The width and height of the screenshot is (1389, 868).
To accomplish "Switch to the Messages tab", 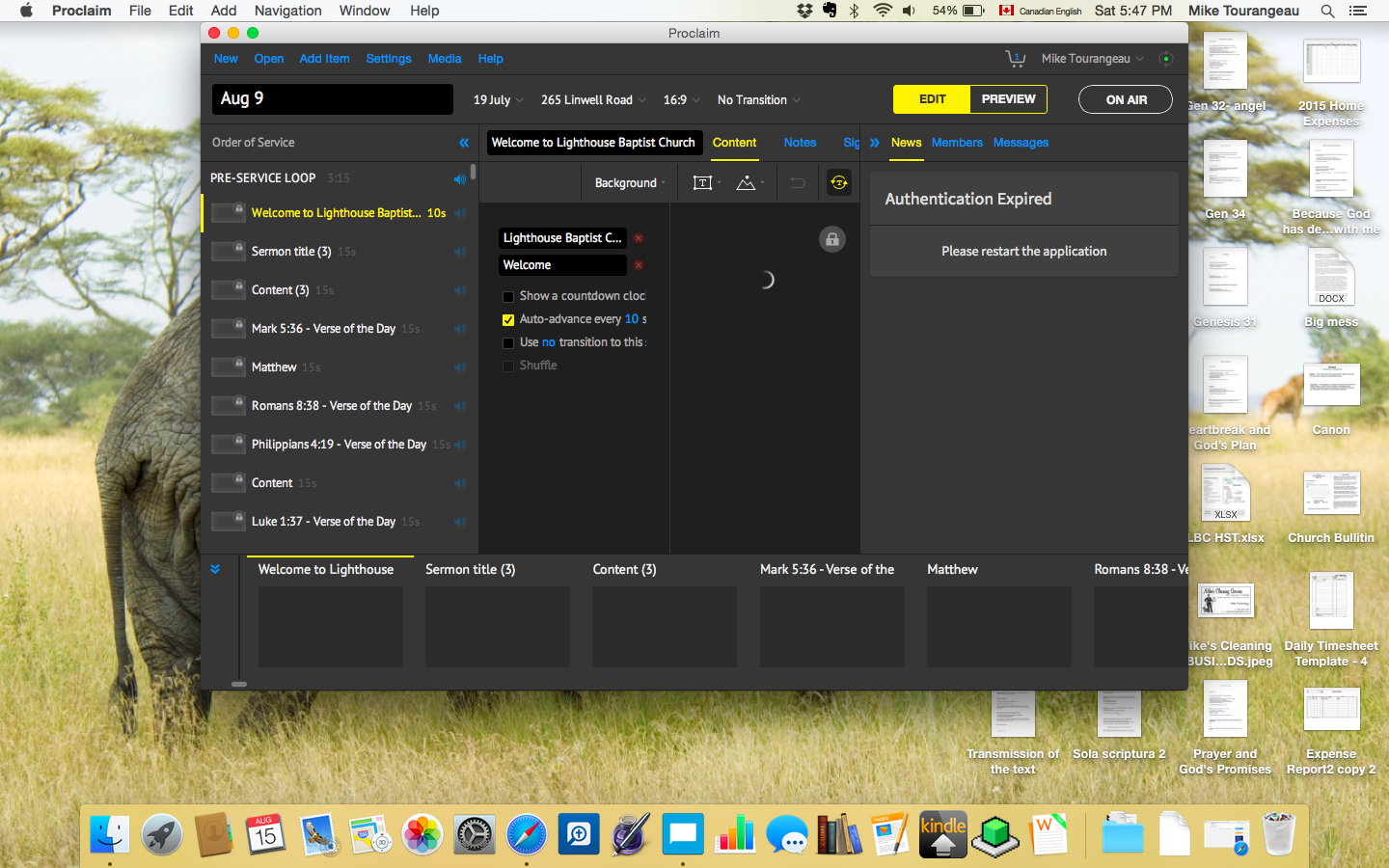I will 1021,143.
